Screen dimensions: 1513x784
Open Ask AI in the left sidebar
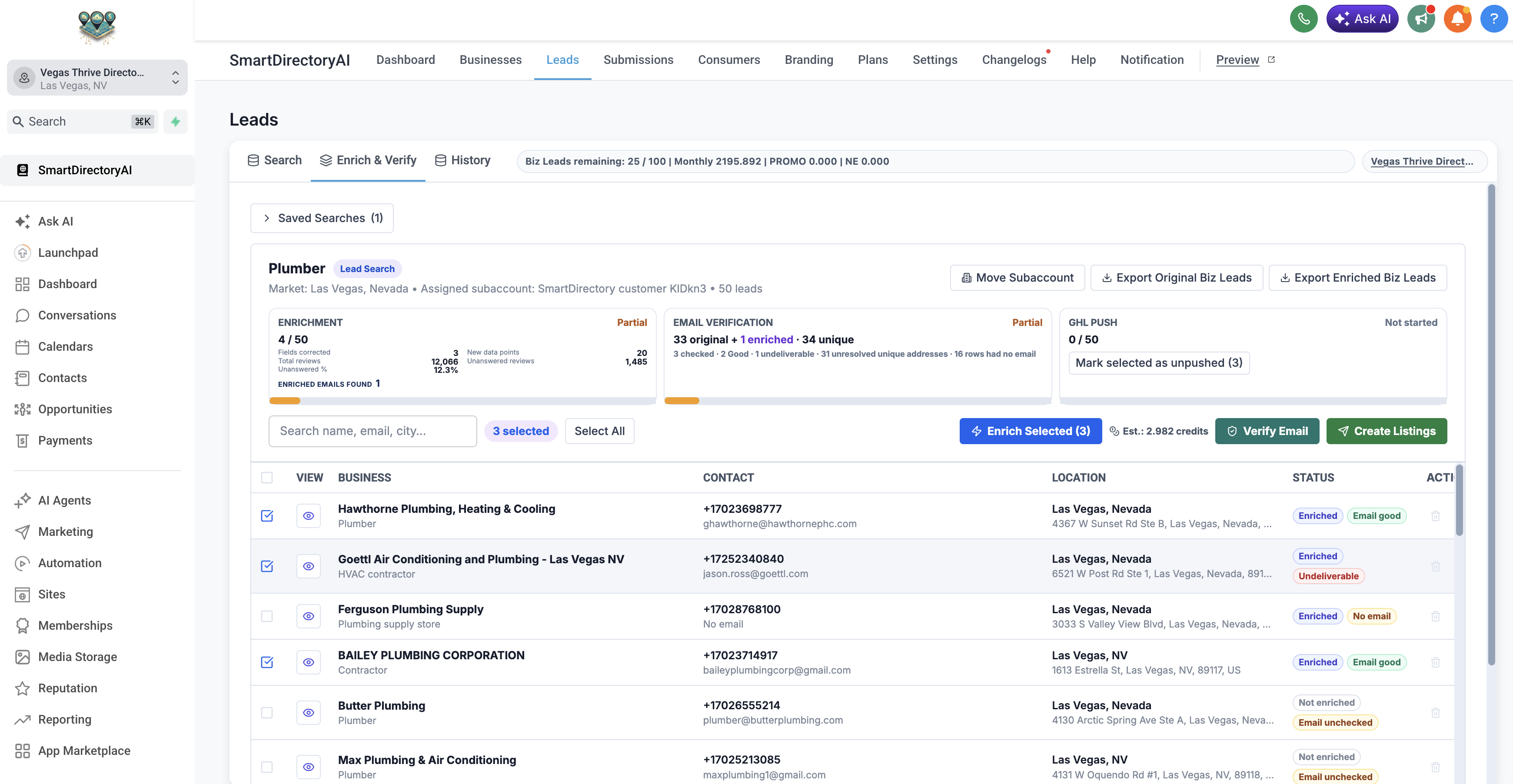click(x=56, y=221)
